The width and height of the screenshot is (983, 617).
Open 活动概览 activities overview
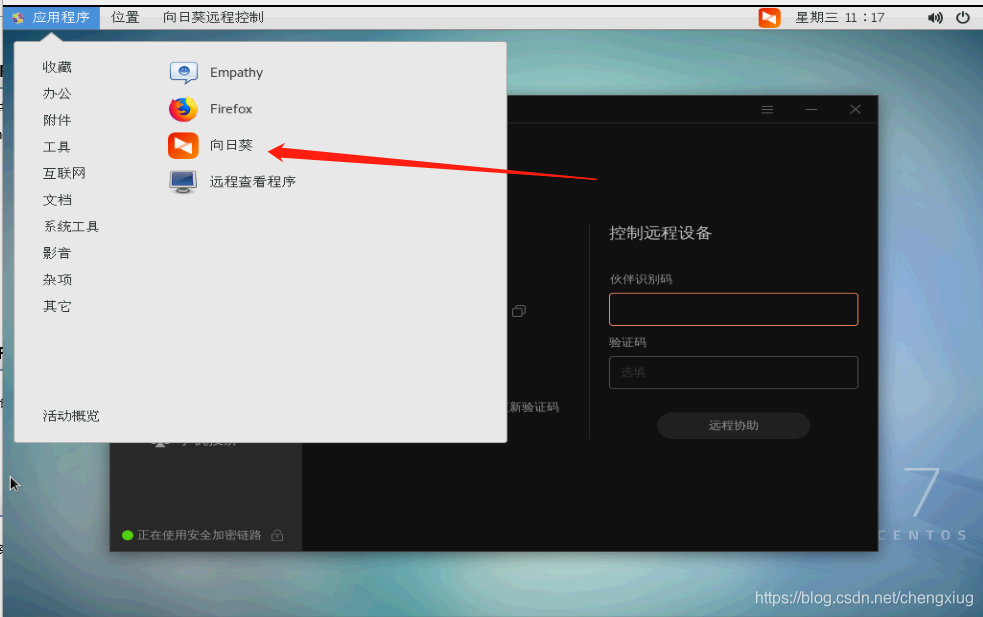click(71, 416)
